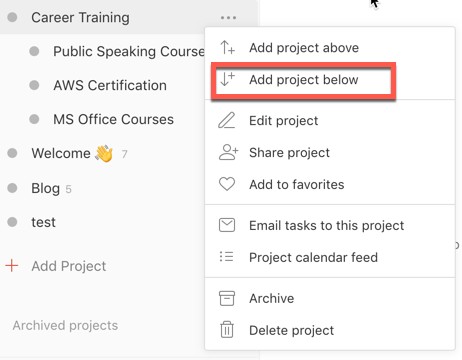The height and width of the screenshot is (360, 462).
Task: Click the person-plus icon for Share project
Action: tap(228, 152)
